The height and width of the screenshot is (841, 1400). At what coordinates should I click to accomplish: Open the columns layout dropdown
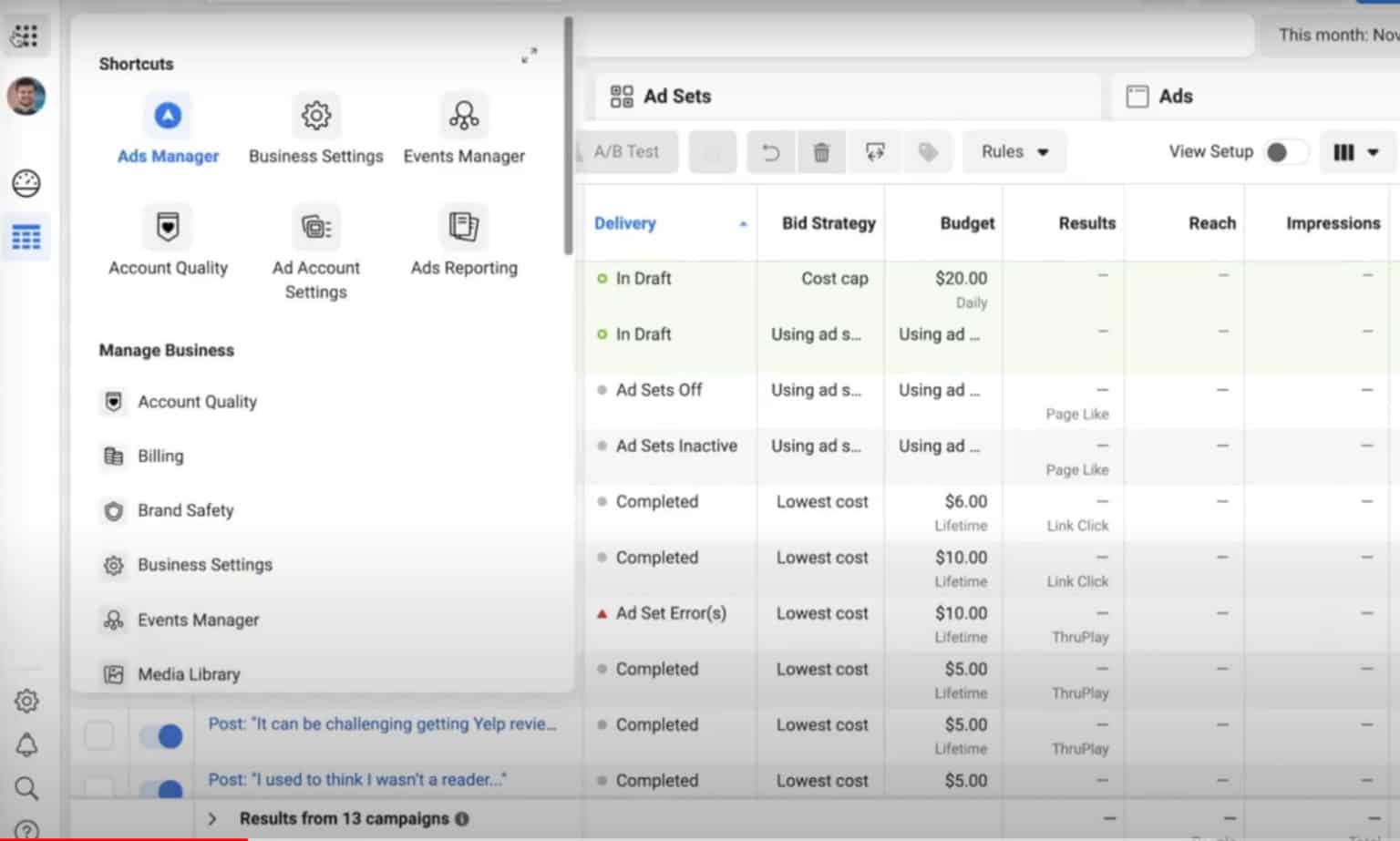1355,152
